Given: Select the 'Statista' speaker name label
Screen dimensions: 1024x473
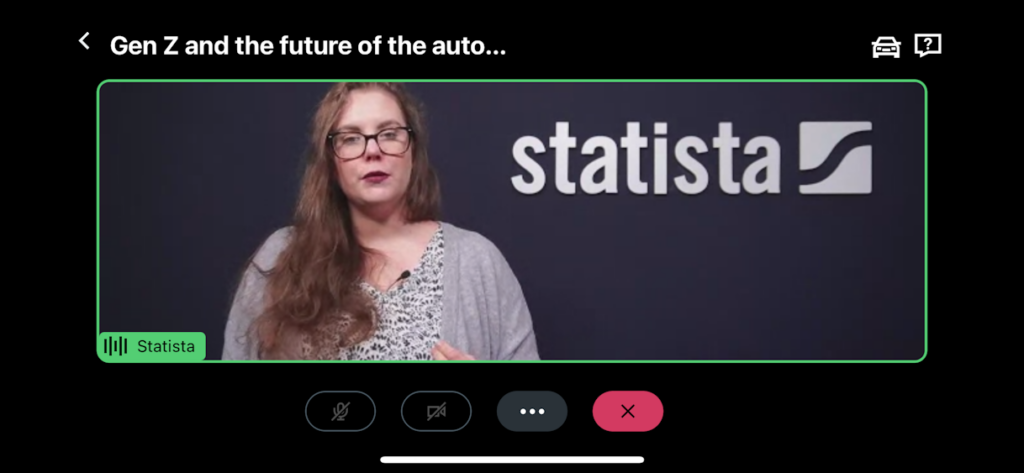Looking at the screenshot, I should [166, 346].
